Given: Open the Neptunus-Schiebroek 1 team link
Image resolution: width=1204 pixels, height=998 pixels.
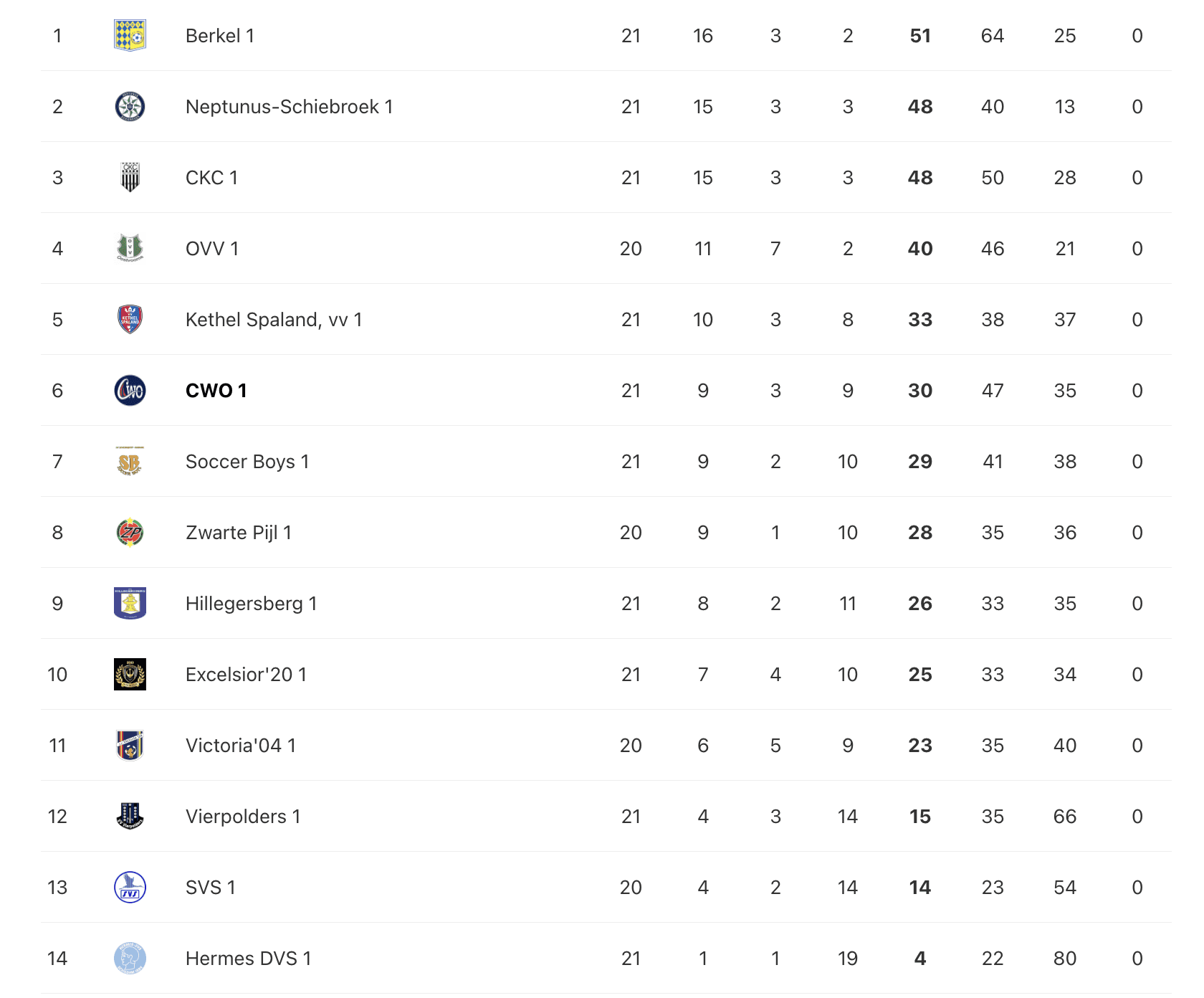Looking at the screenshot, I should [289, 107].
